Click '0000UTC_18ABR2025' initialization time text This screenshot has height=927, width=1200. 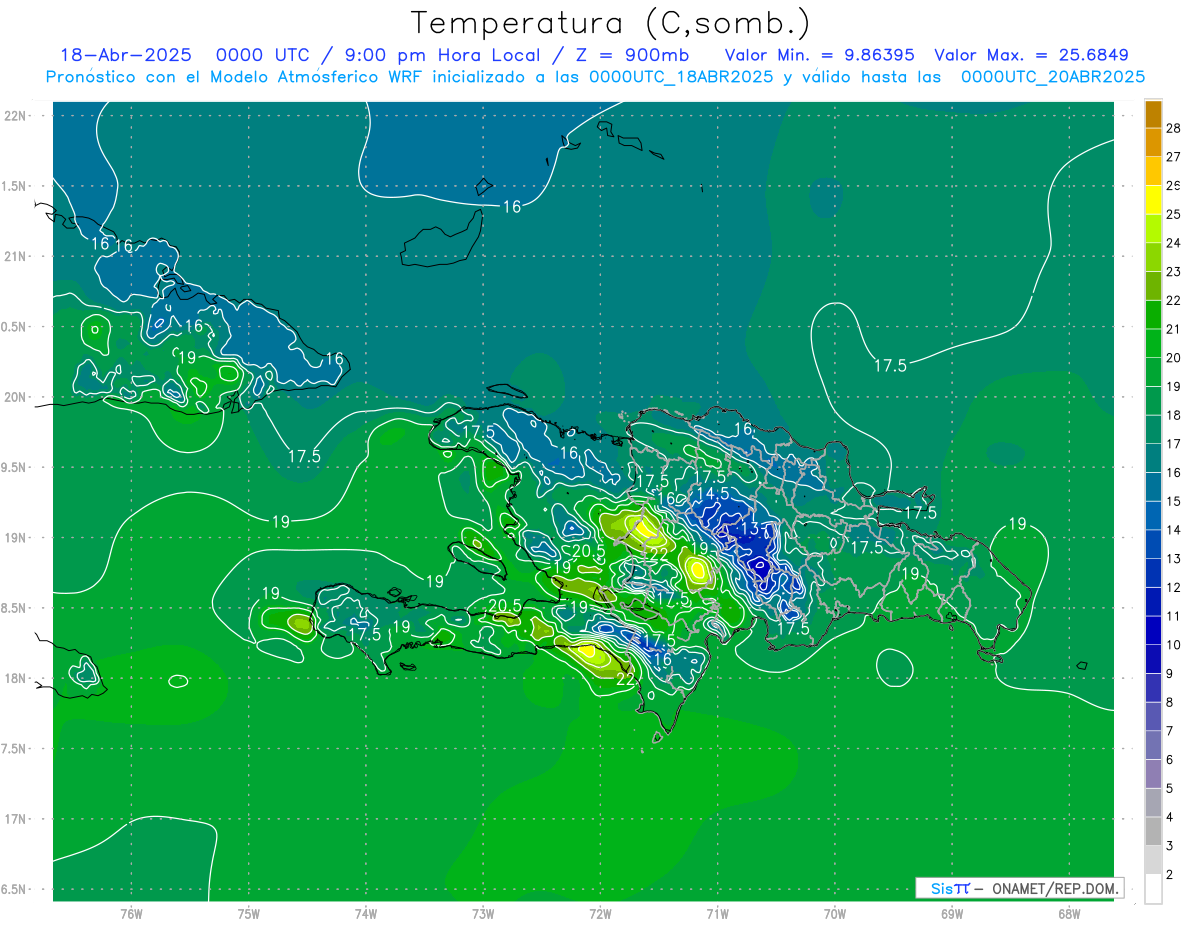click(x=681, y=76)
